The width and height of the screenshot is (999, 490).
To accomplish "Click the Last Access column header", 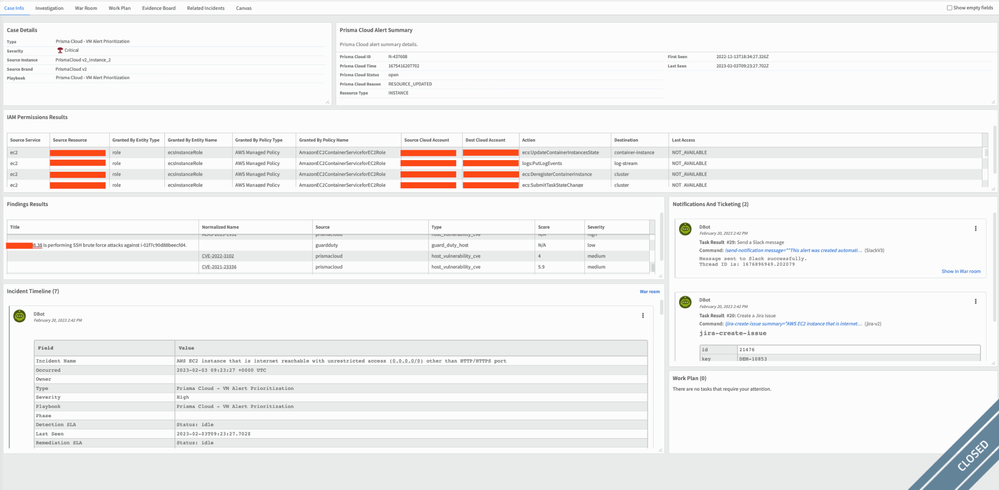I will (x=825, y=140).
